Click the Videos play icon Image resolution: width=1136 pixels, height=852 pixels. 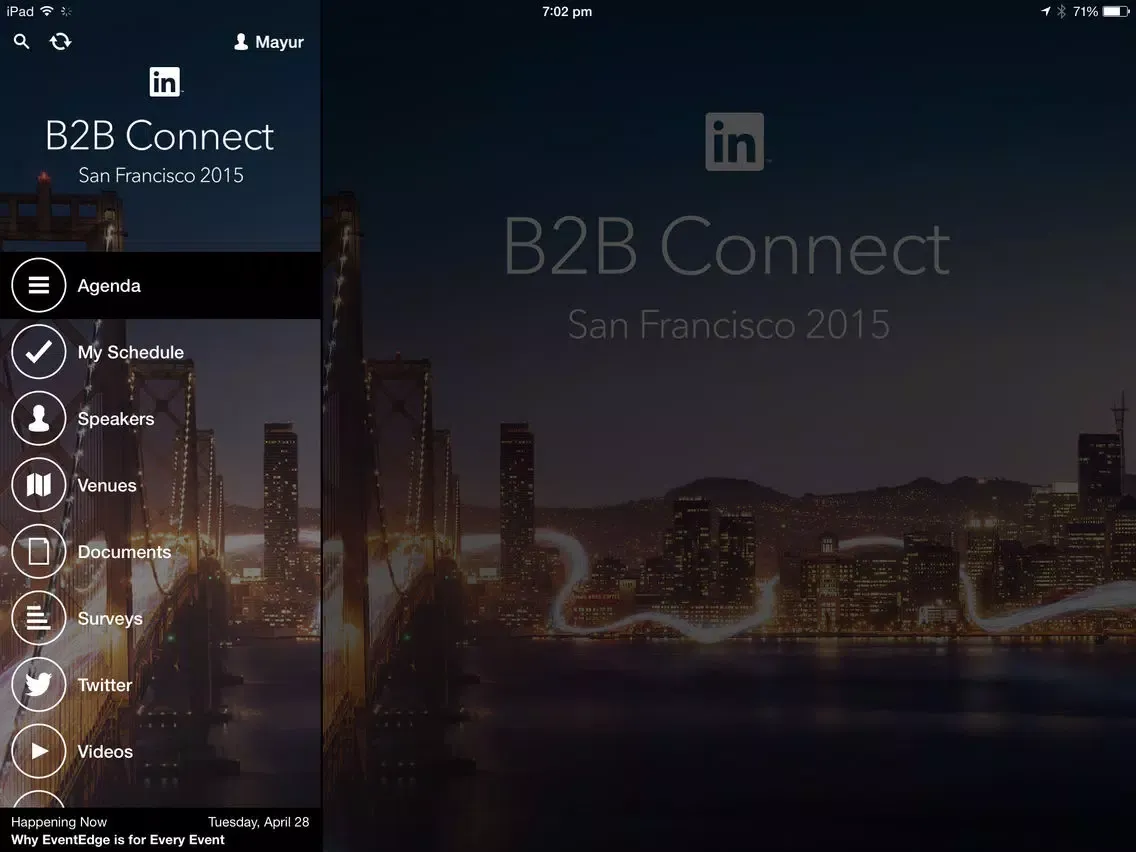(38, 752)
